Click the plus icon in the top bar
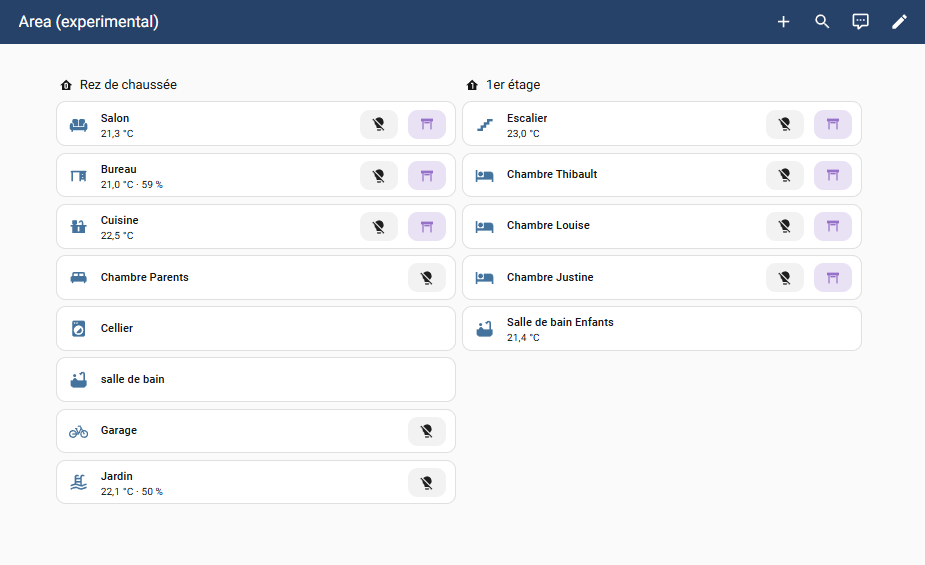The height and width of the screenshot is (565, 925). [x=783, y=22]
